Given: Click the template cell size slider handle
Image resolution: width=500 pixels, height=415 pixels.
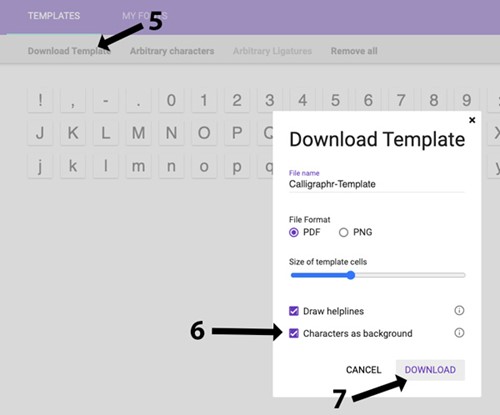Looking at the screenshot, I should click(350, 275).
